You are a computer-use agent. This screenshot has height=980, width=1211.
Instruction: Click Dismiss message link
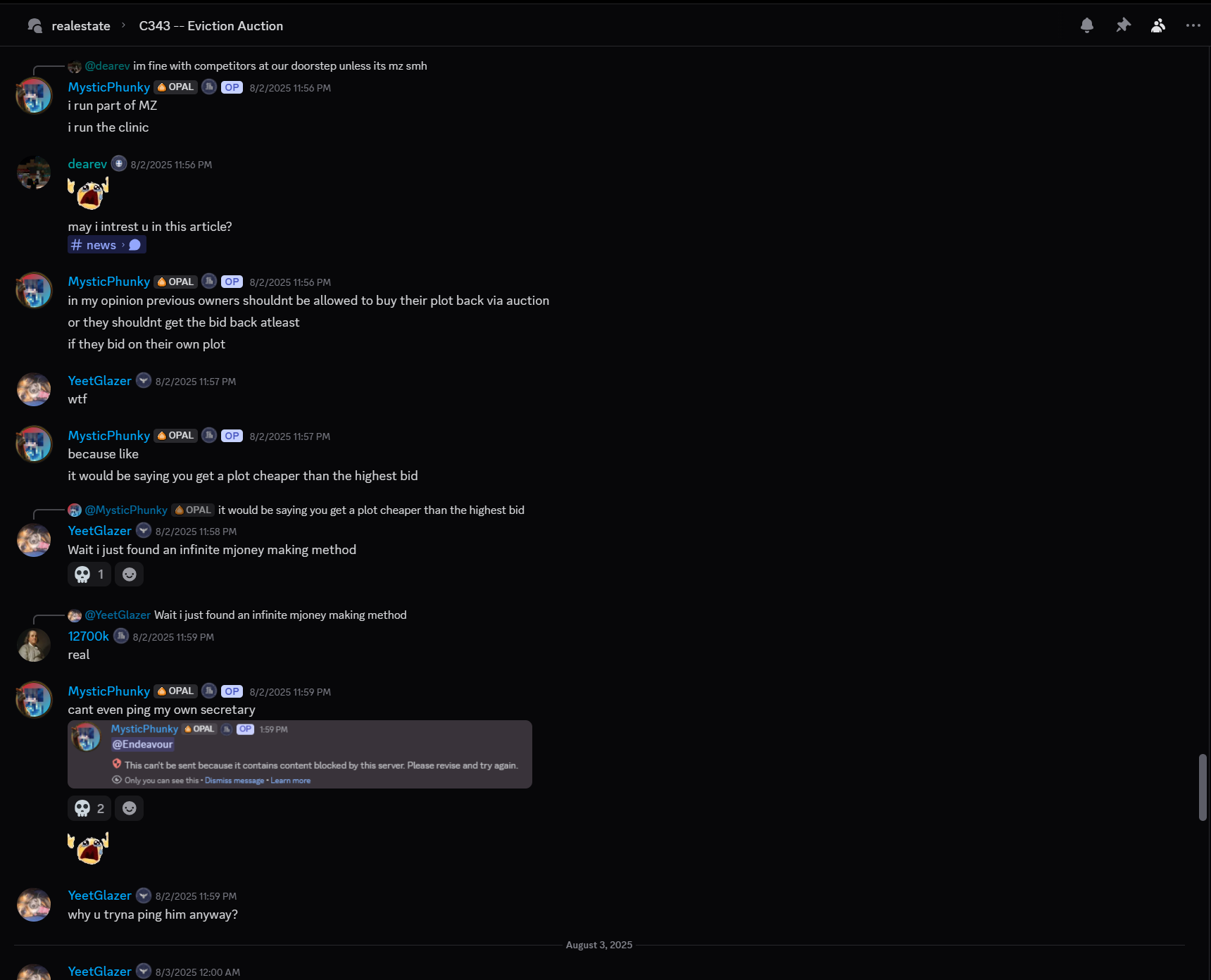tap(234, 781)
